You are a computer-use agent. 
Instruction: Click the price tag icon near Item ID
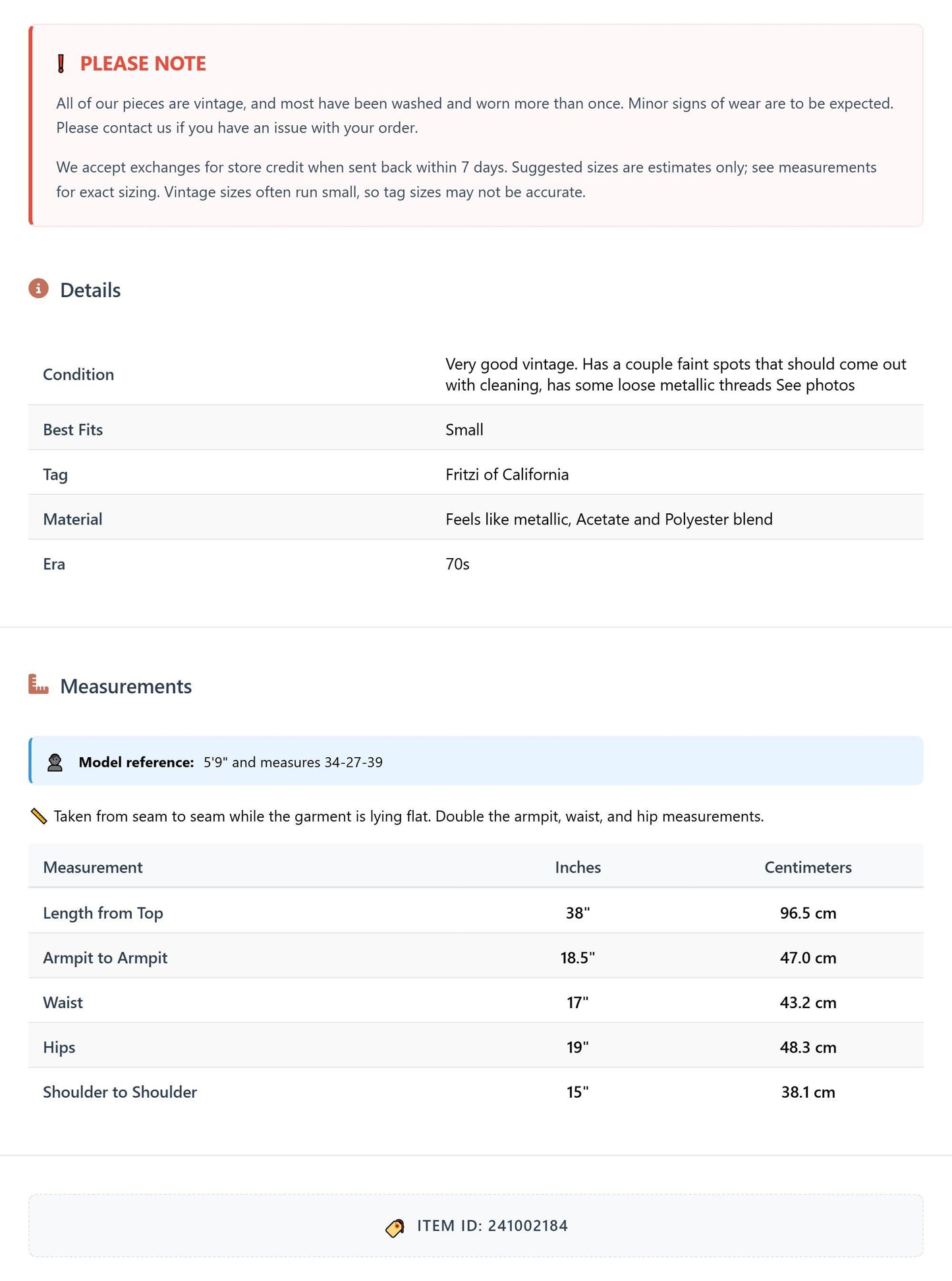(x=395, y=1228)
